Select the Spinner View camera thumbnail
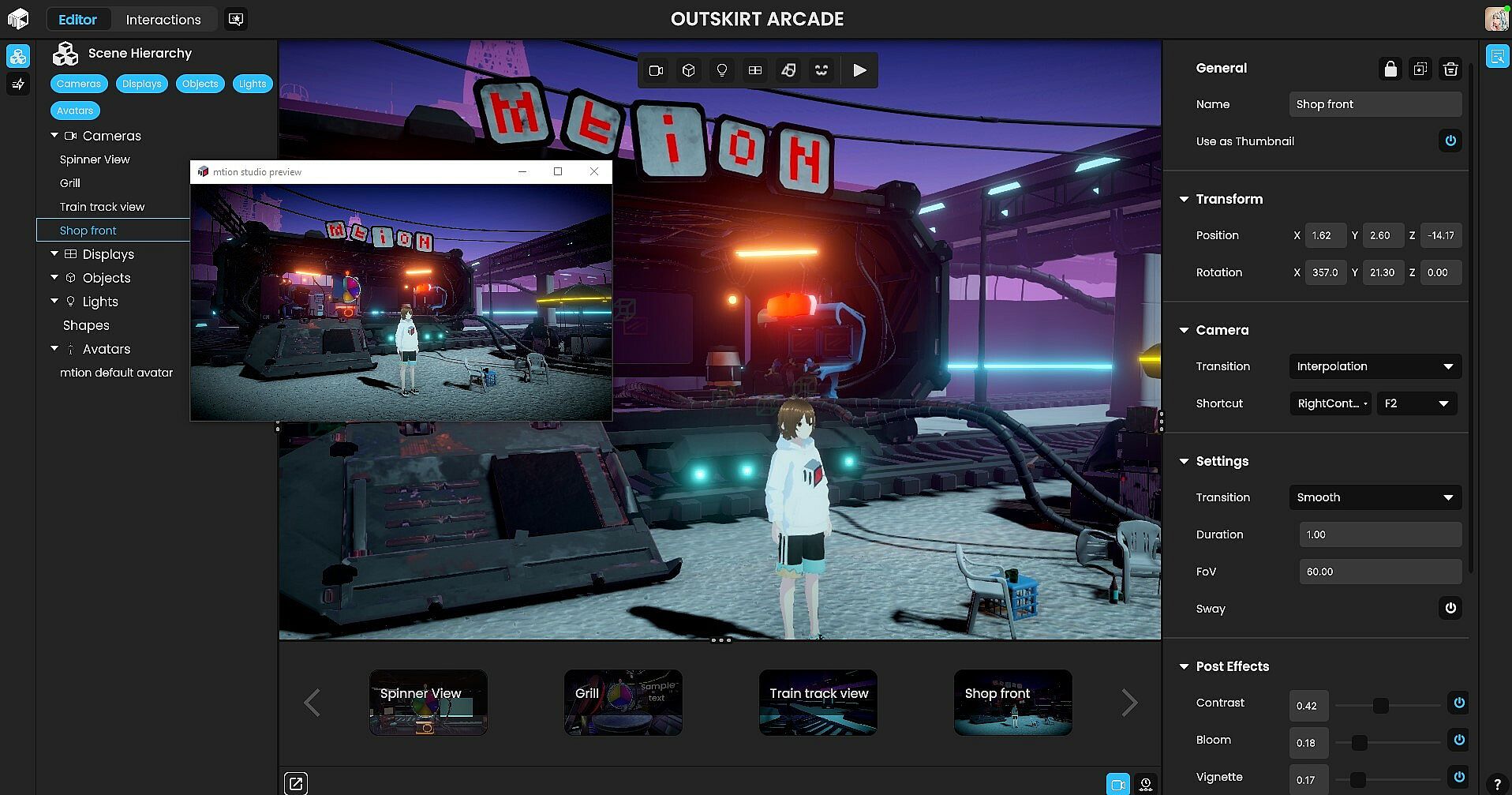1512x795 pixels. 428,703
